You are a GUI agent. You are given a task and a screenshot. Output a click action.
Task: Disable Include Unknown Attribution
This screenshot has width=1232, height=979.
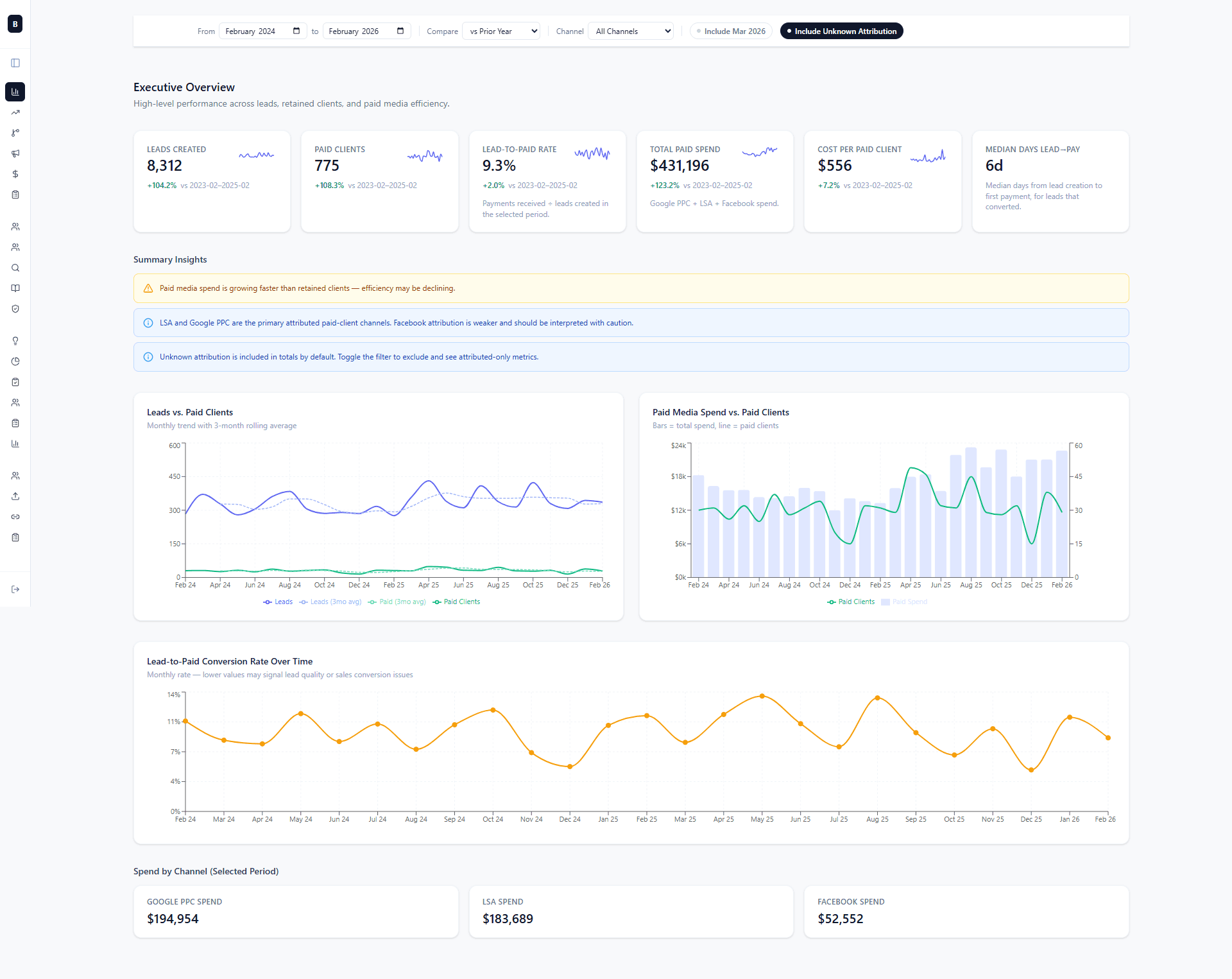click(841, 31)
